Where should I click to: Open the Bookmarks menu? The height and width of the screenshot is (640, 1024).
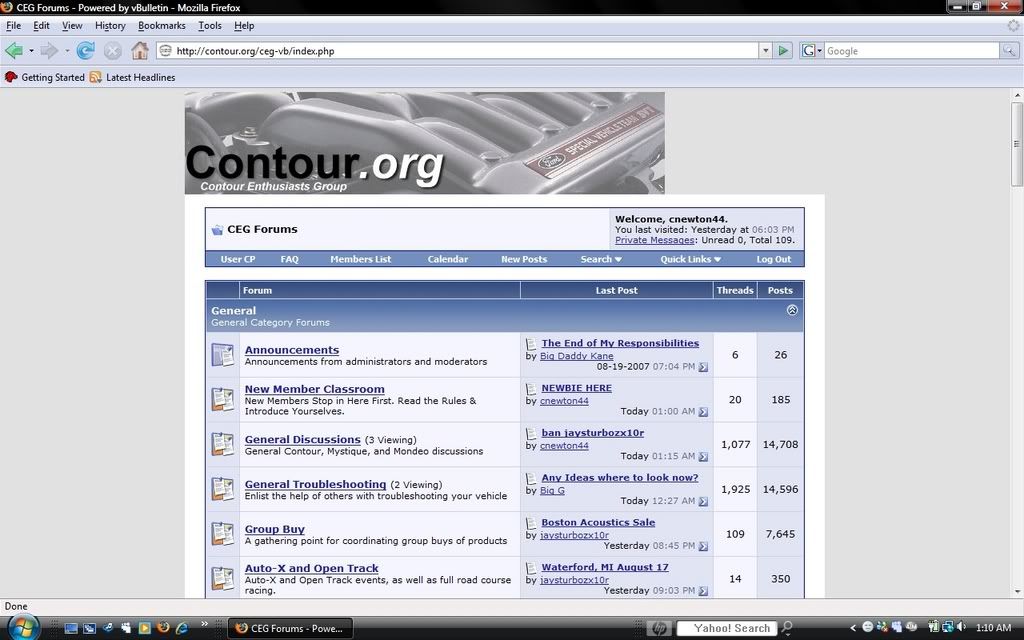point(161,25)
